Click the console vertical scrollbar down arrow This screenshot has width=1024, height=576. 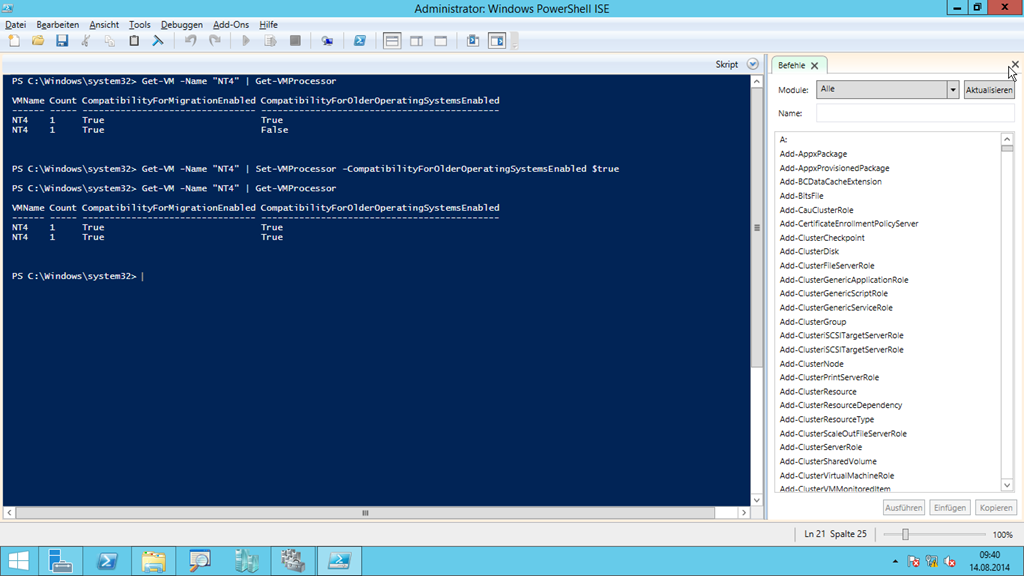[757, 500]
